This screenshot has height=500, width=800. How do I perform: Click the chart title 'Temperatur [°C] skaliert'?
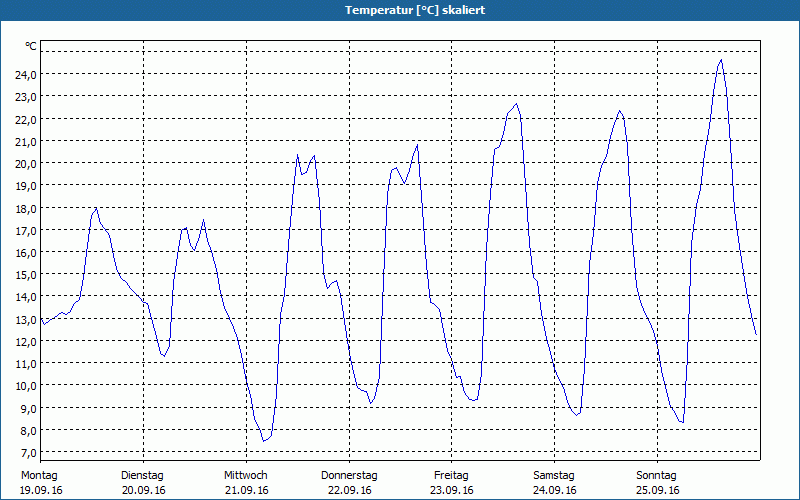point(415,10)
